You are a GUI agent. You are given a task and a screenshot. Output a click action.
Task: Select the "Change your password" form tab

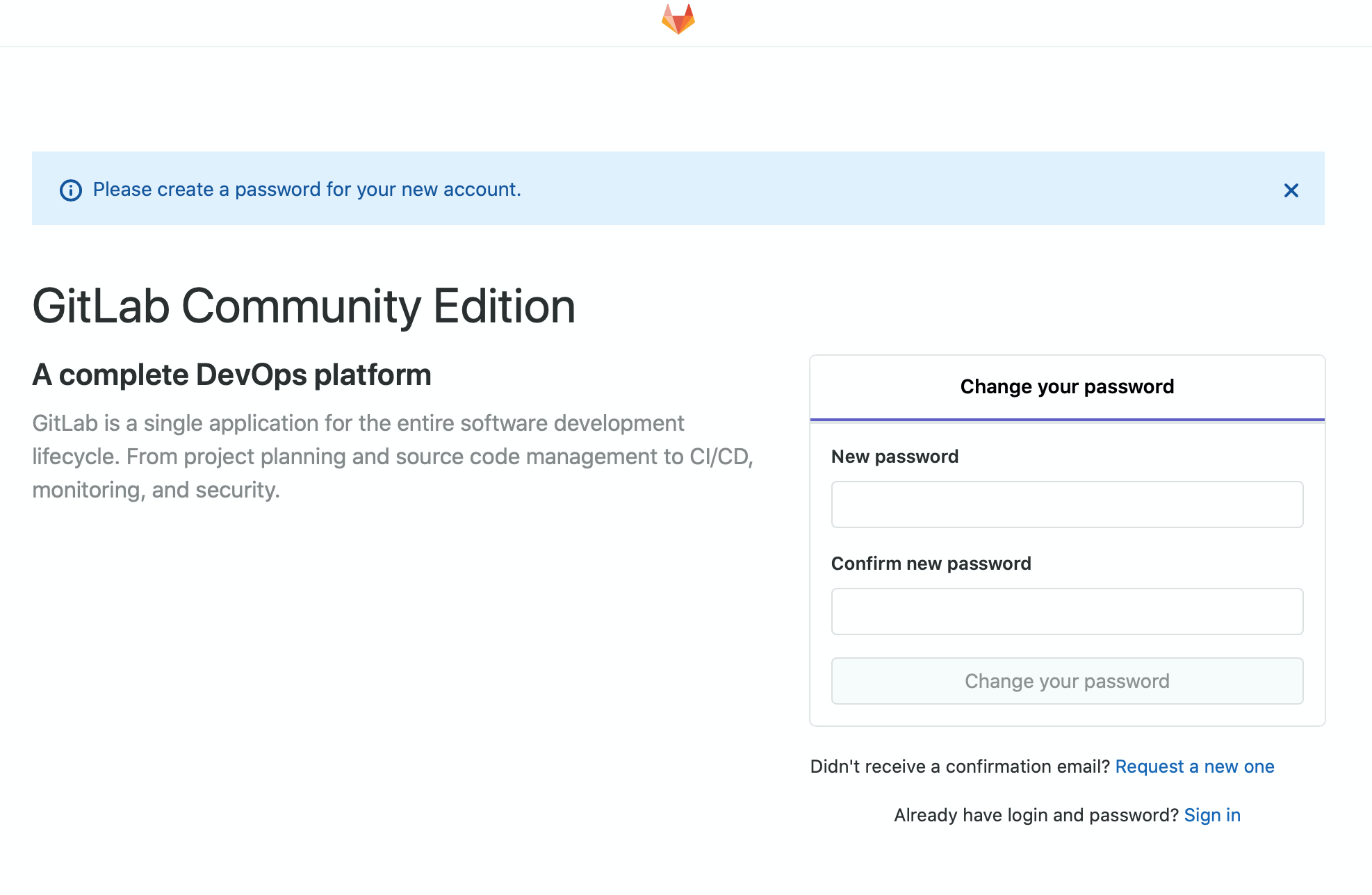click(1067, 387)
